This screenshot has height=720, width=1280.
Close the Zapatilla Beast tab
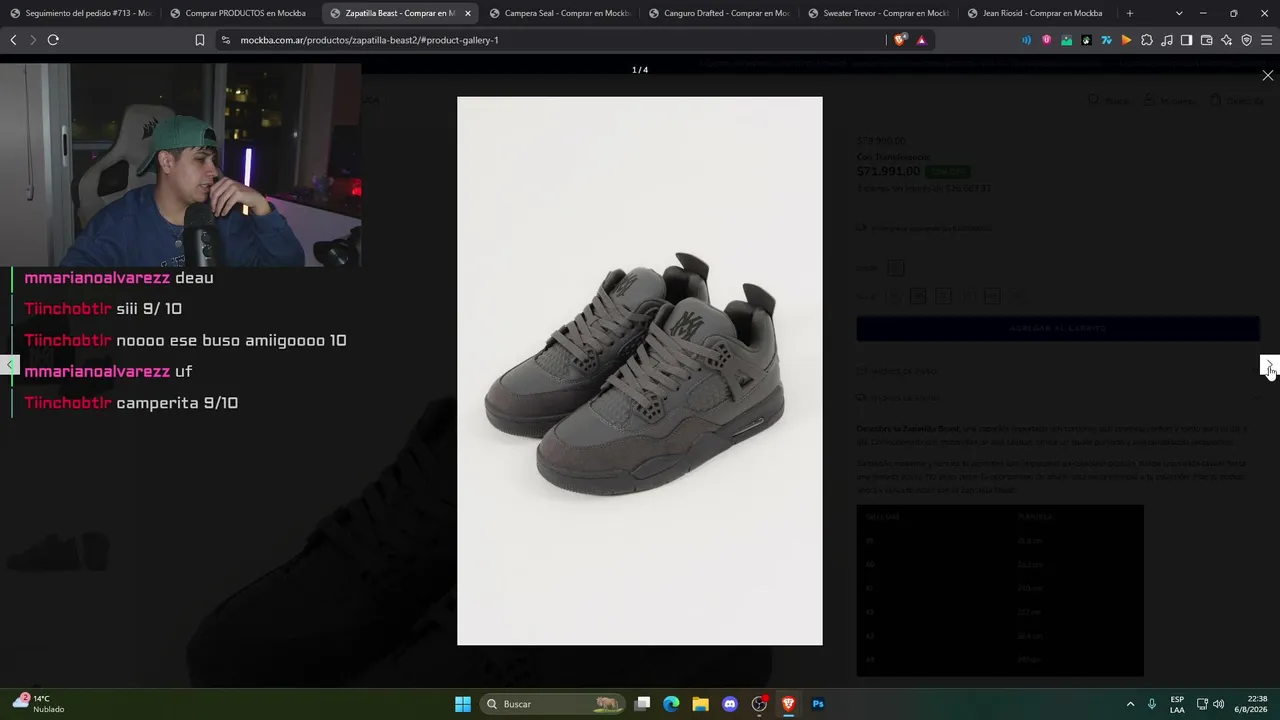coord(468,13)
